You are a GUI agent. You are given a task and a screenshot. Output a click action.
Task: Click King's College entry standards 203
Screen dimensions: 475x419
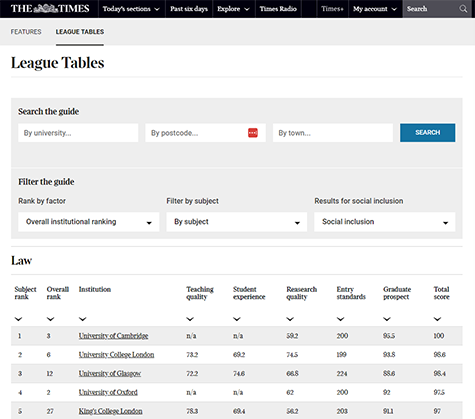click(342, 411)
